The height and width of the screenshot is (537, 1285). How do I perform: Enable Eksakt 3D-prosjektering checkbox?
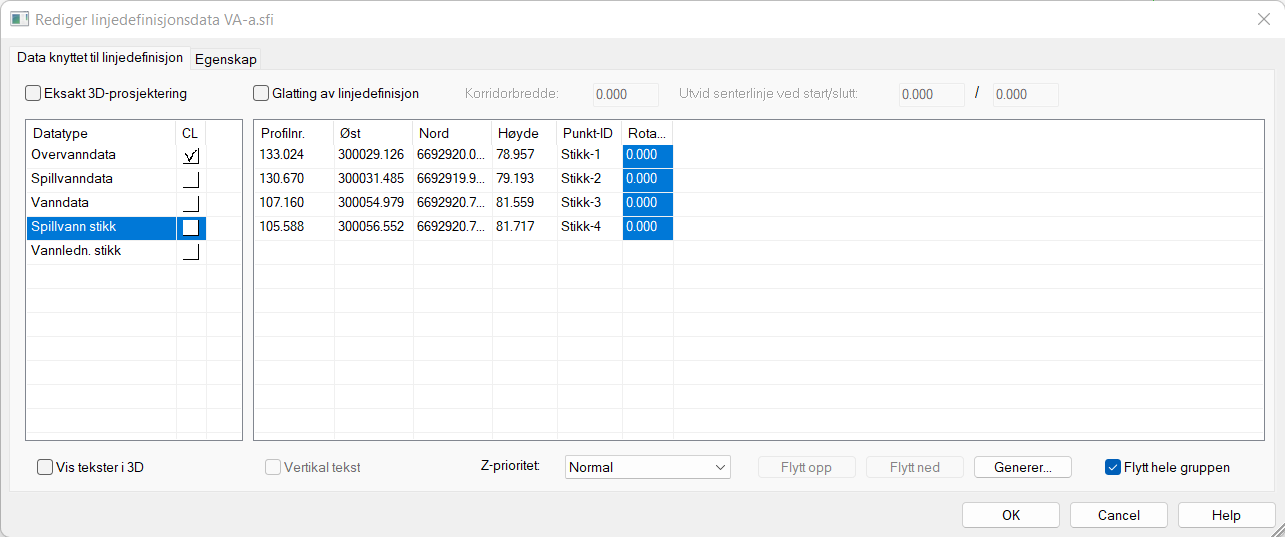(33, 94)
